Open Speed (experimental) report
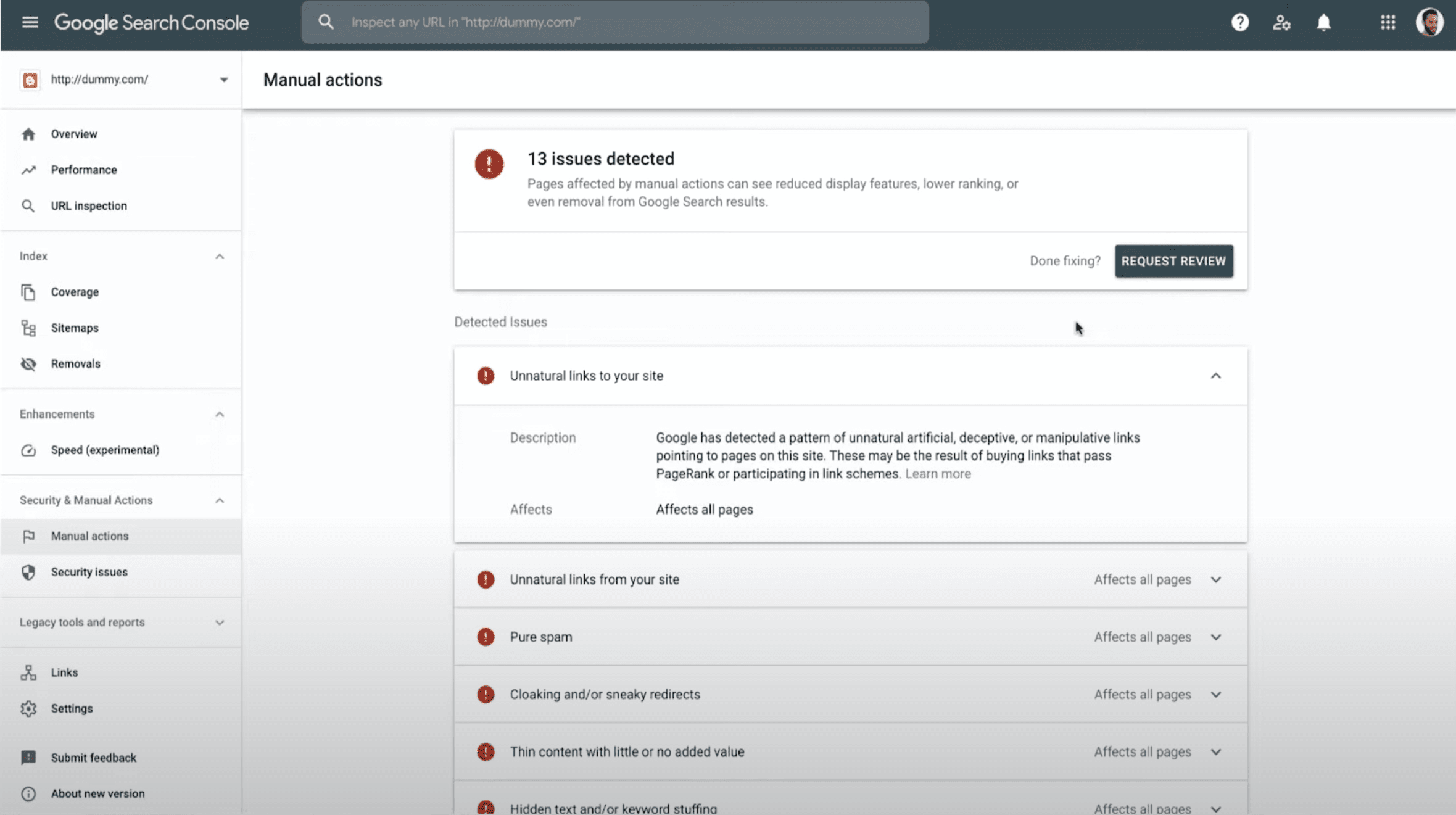This screenshot has height=815, width=1456. (x=120, y=450)
